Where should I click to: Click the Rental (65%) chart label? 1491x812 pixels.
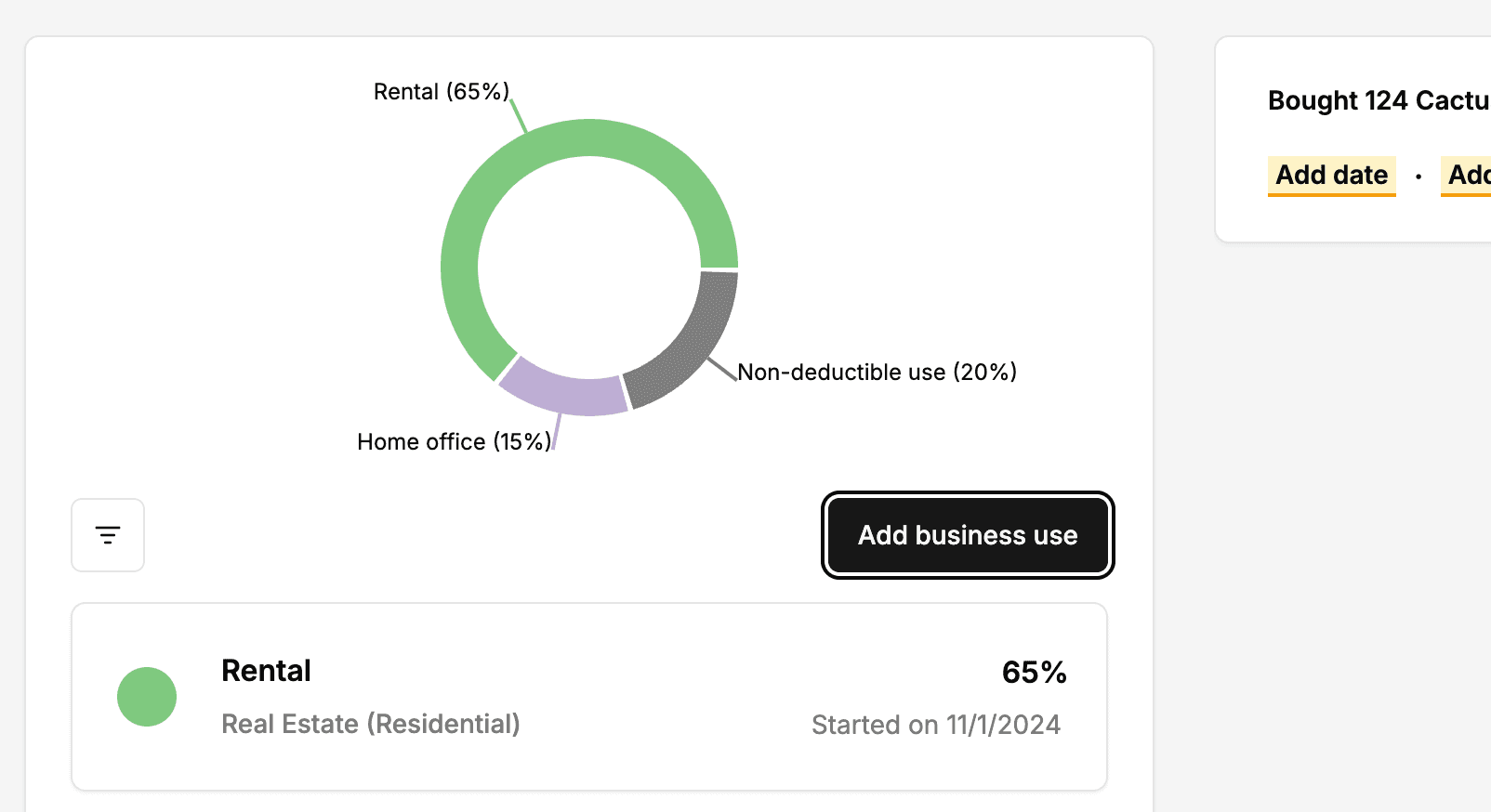tap(442, 91)
